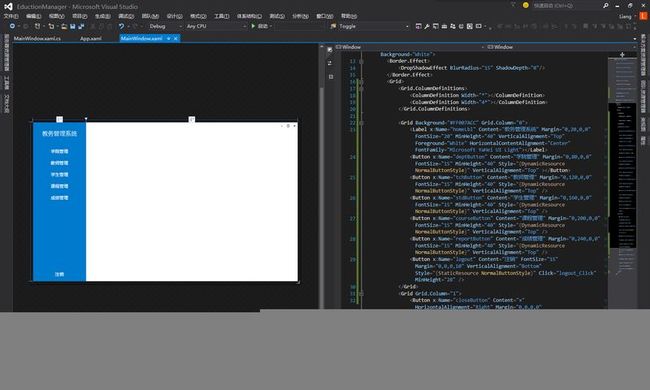
Task: Collapse the Grid Background outlining node at line 22
Action: pos(361,123)
